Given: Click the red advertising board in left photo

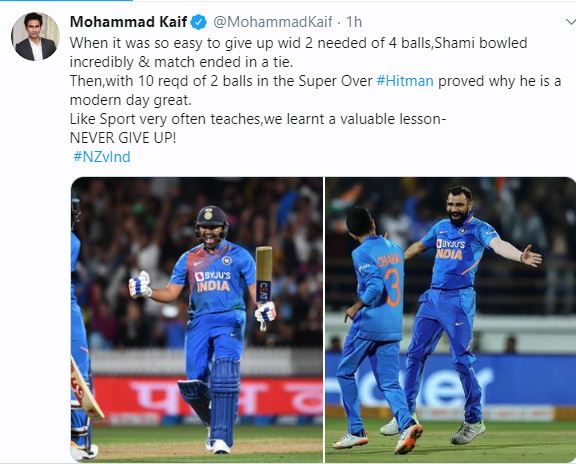Looking at the screenshot, I should click(208, 396).
